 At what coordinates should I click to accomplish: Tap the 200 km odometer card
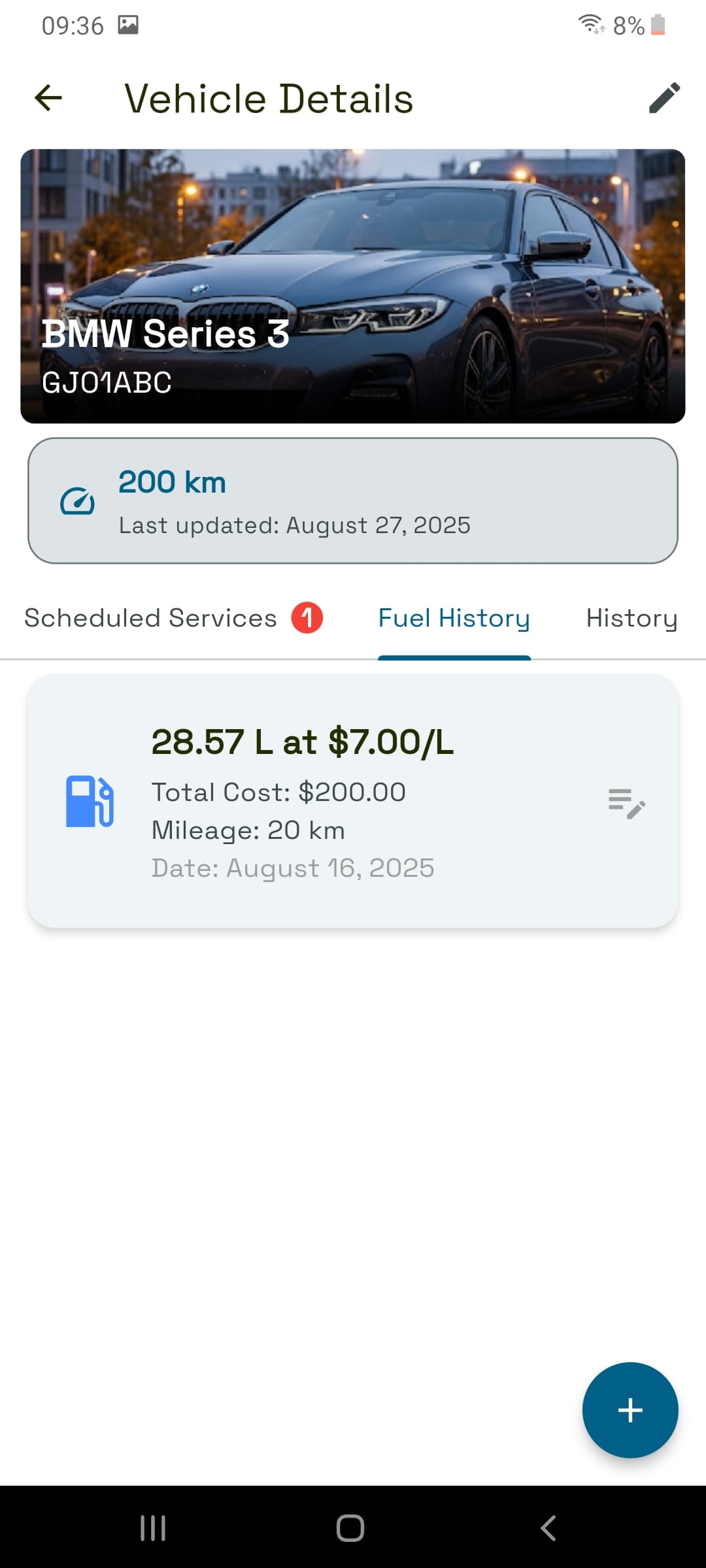(353, 500)
